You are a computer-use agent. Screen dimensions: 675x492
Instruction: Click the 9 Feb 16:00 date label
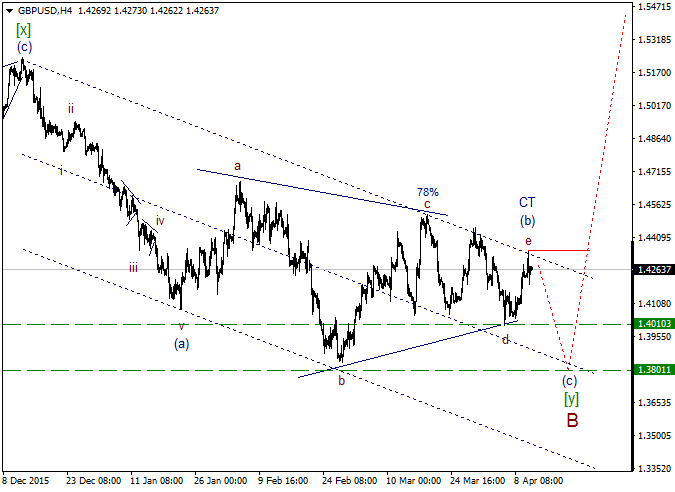click(x=283, y=481)
